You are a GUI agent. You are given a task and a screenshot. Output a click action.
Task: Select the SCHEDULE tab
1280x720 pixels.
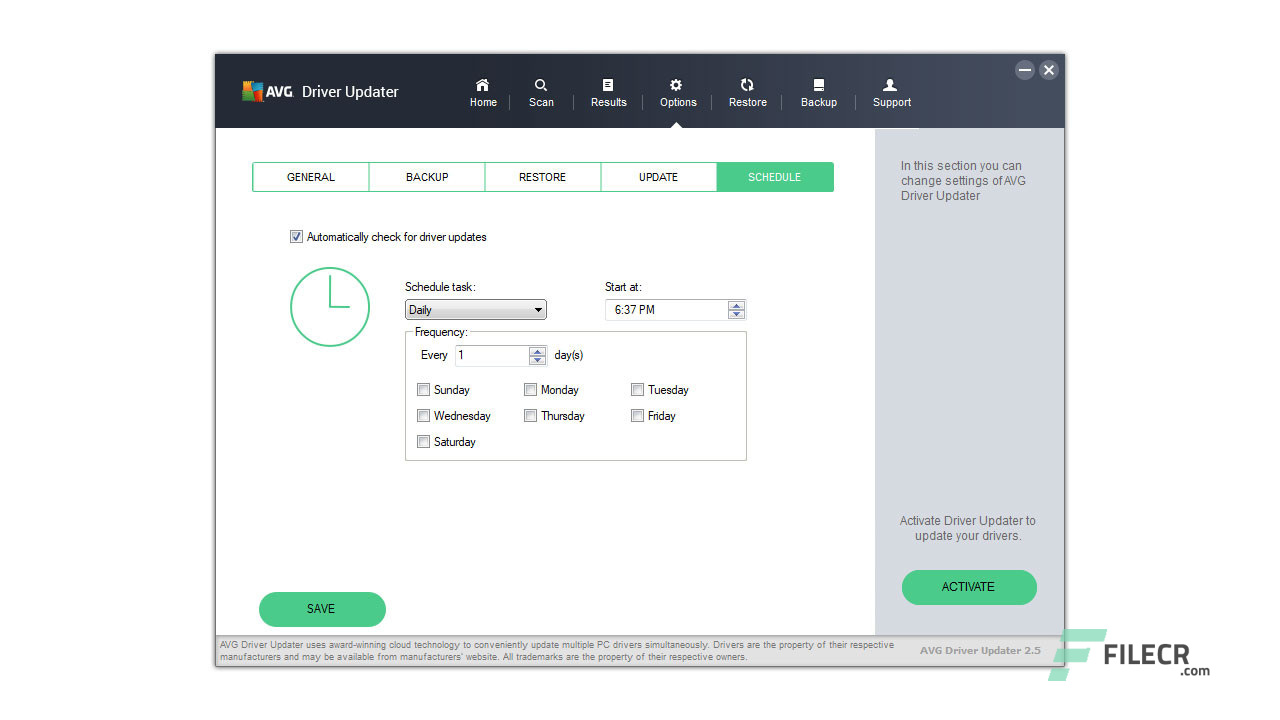tap(775, 177)
